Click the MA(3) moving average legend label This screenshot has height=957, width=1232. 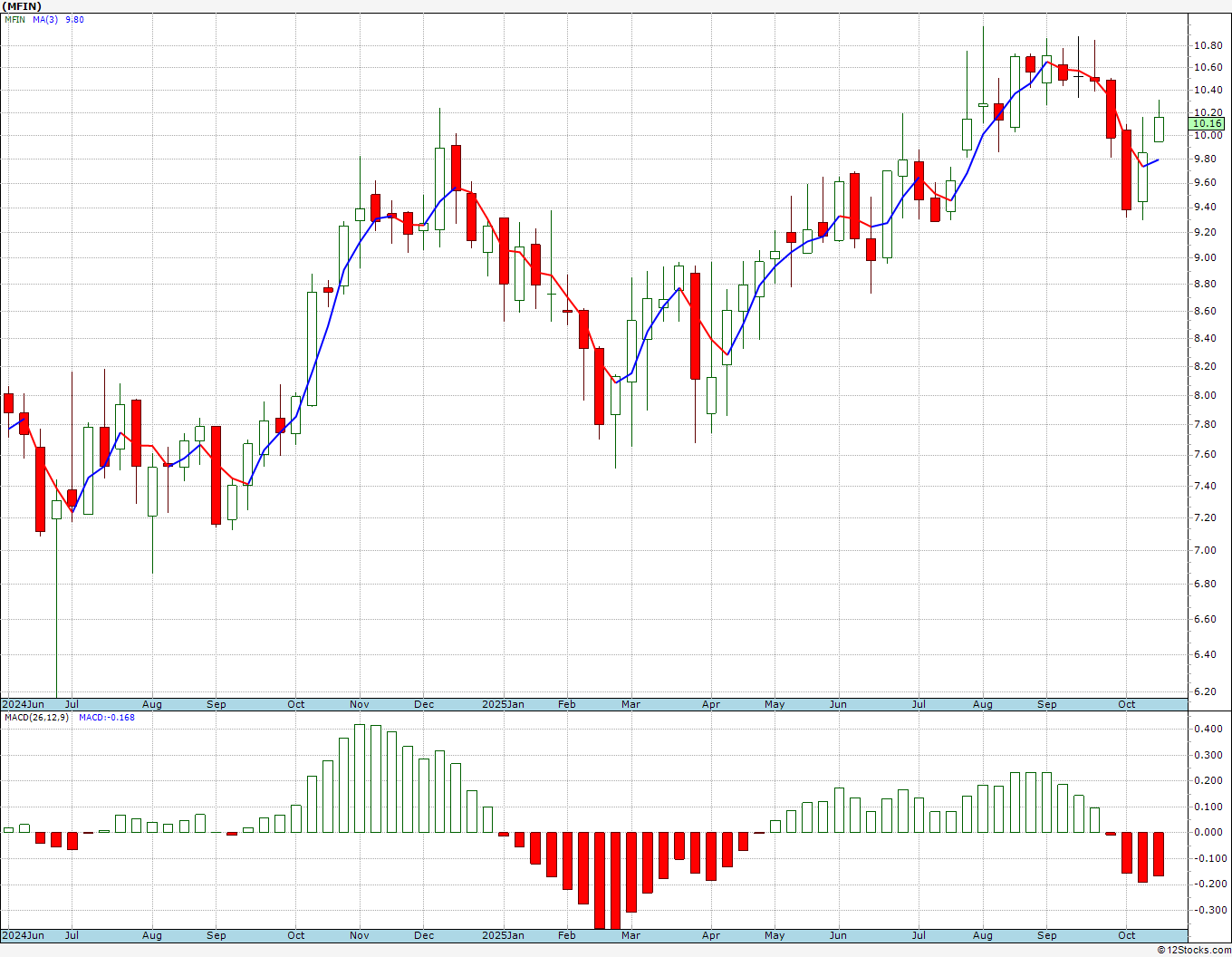pyautogui.click(x=45, y=20)
